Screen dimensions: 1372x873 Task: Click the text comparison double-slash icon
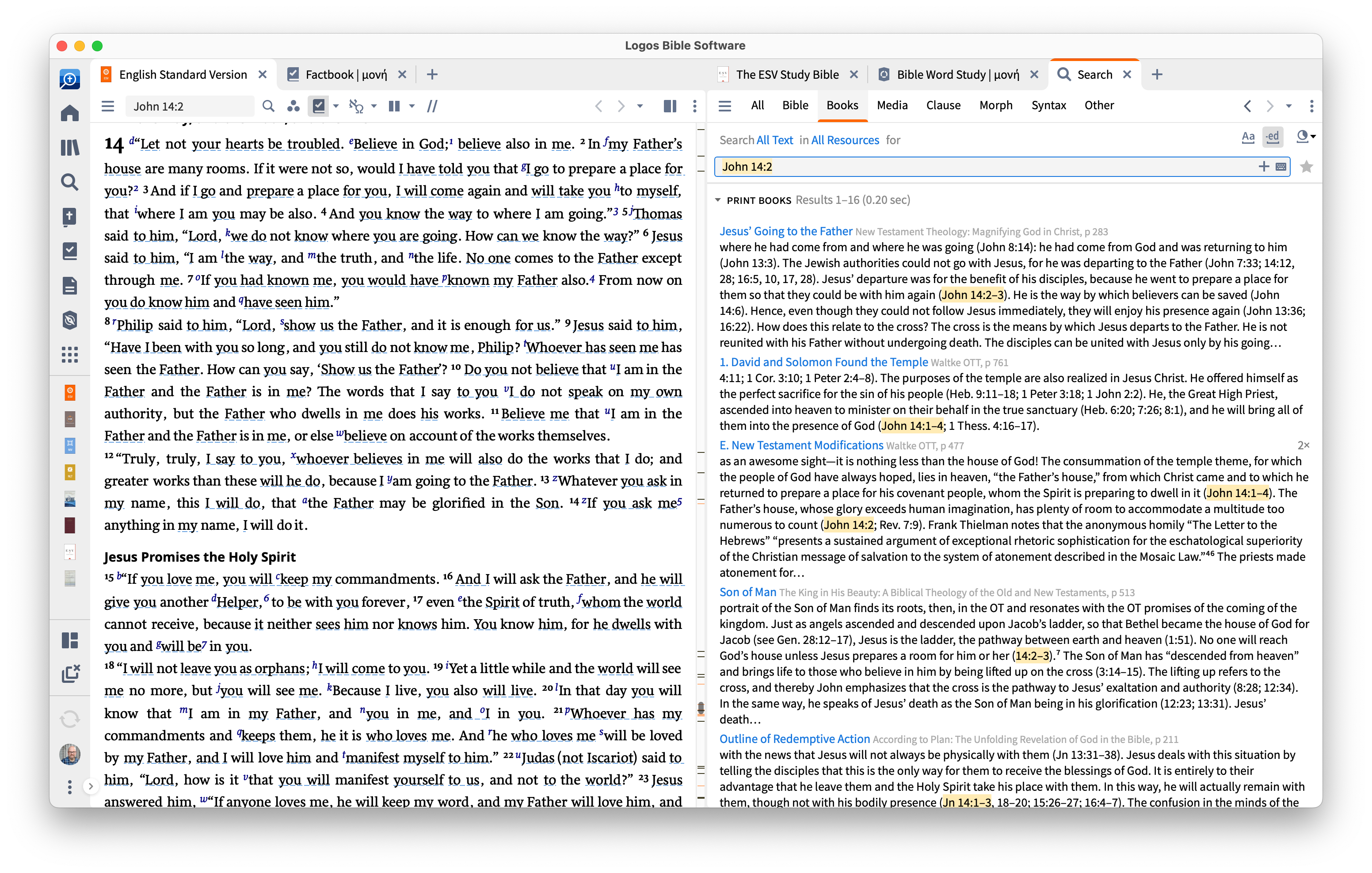432,106
